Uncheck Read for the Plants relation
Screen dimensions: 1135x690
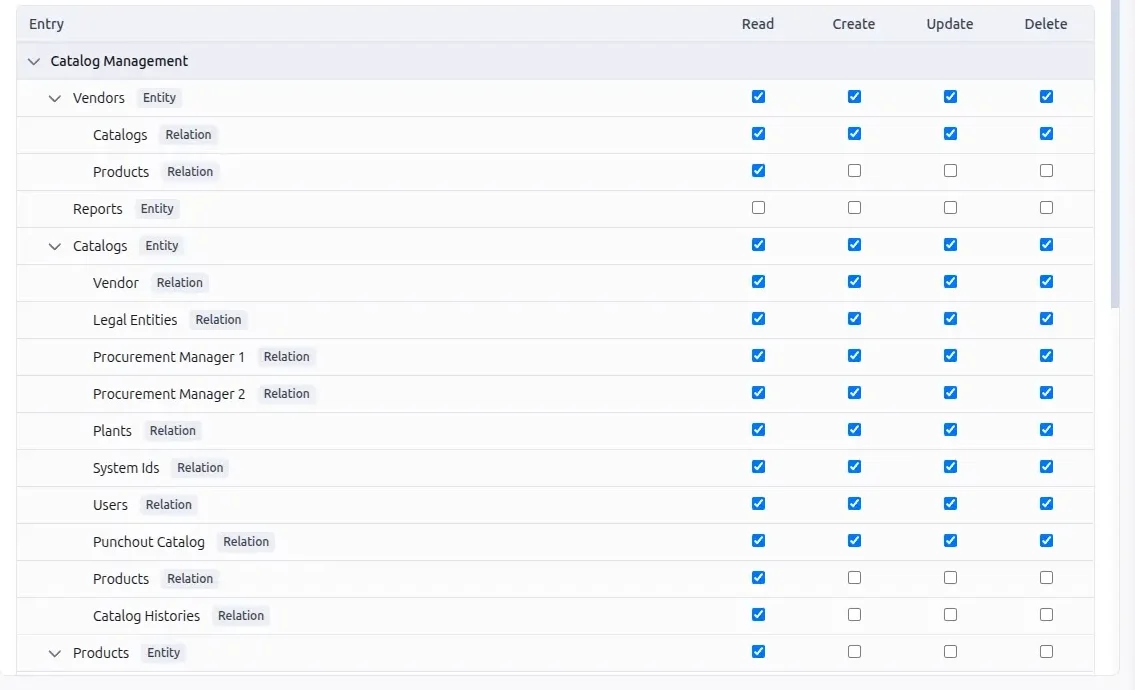pyautogui.click(x=758, y=429)
